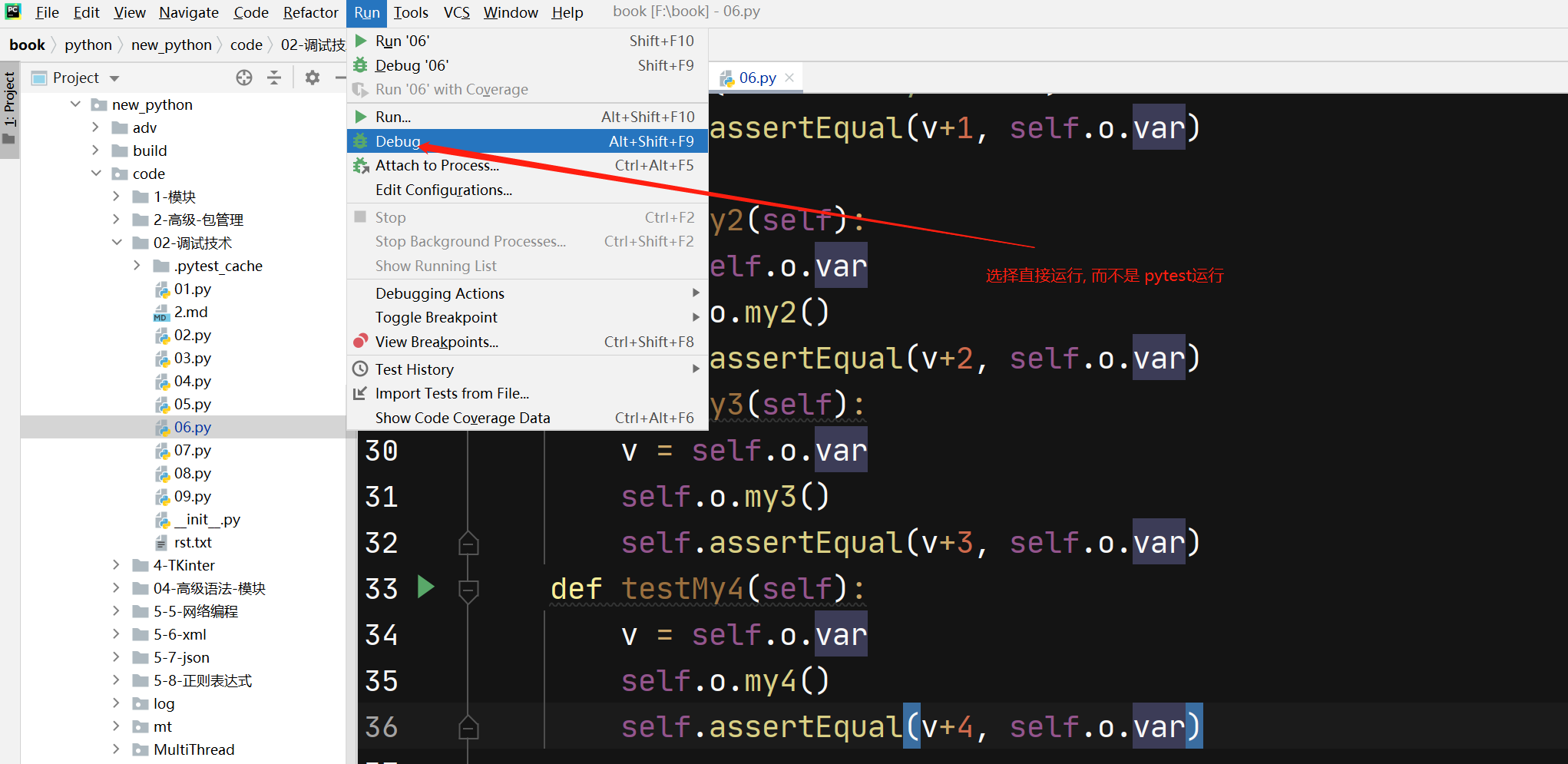The image size is (1568, 764).
Task: Choose Edit Configurations... menu entry
Action: point(443,190)
